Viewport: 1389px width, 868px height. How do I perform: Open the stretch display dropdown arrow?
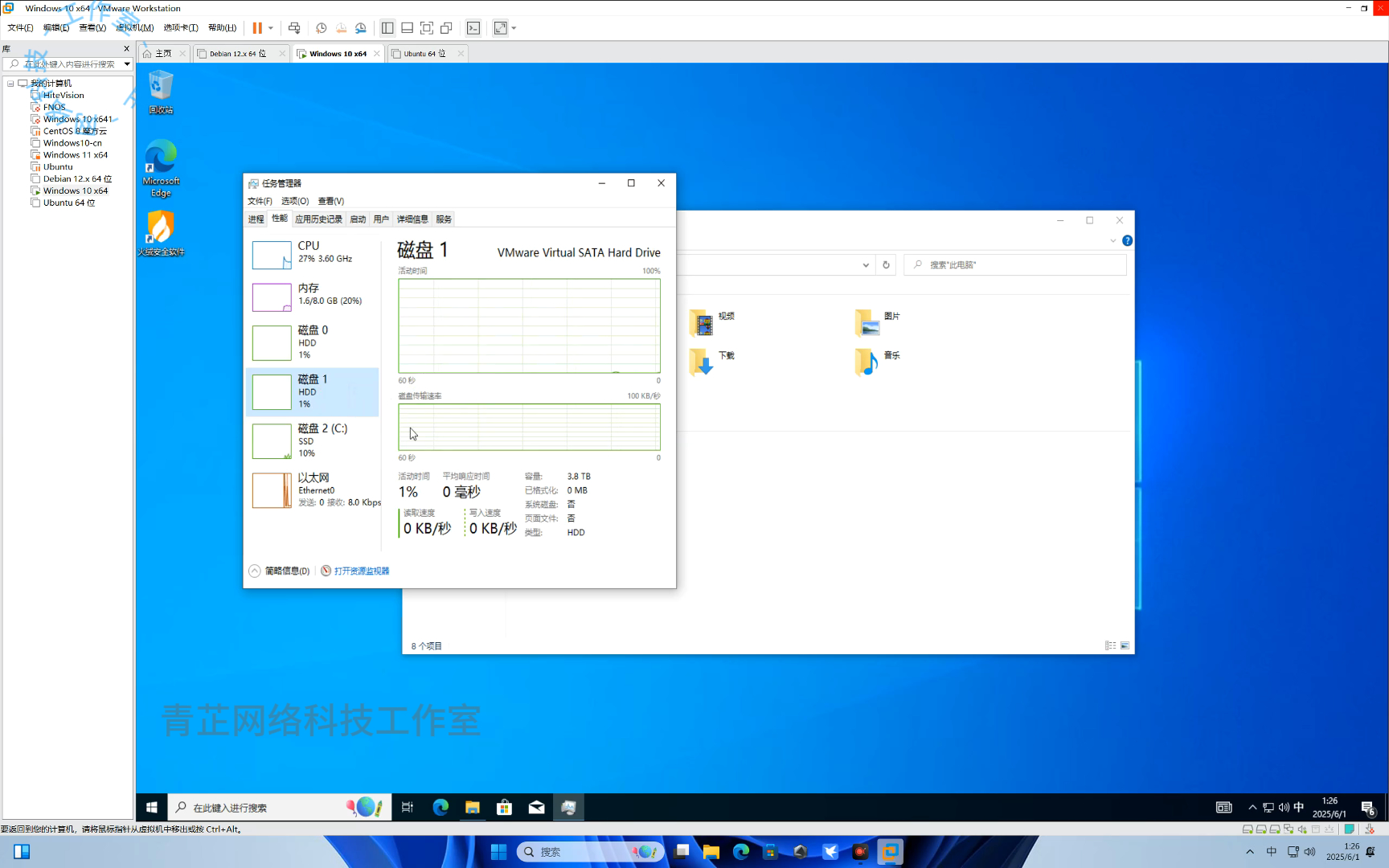(514, 28)
